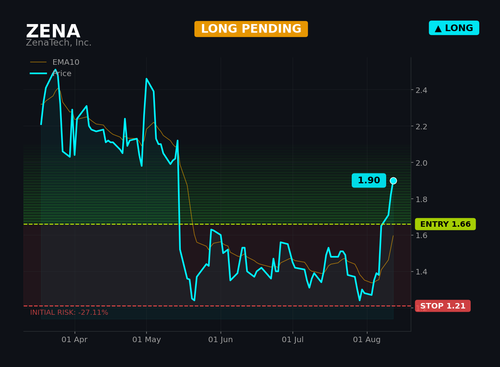Click the 01 Aug axis label

(367, 339)
